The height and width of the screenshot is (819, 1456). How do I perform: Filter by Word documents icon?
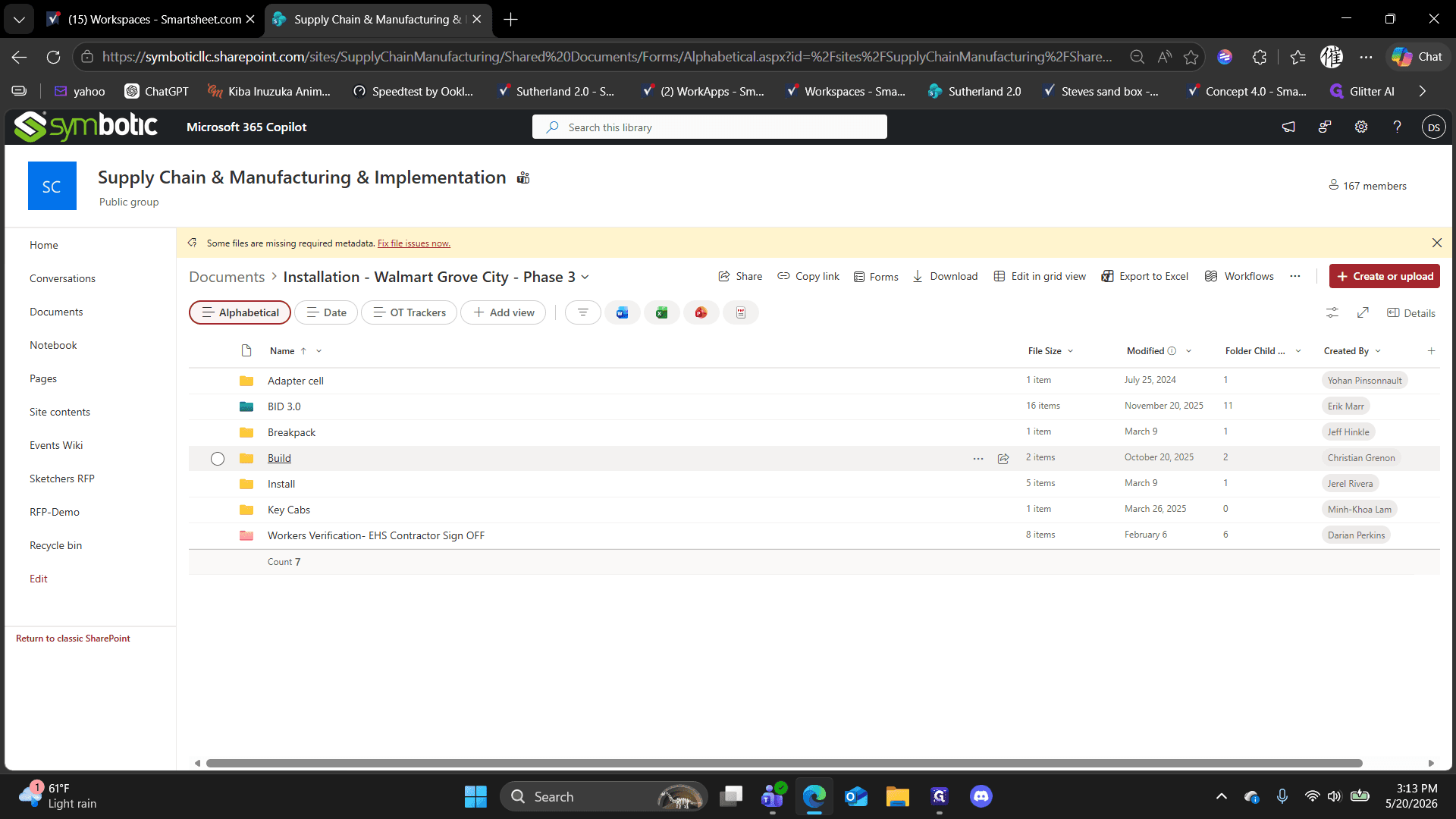coord(622,312)
